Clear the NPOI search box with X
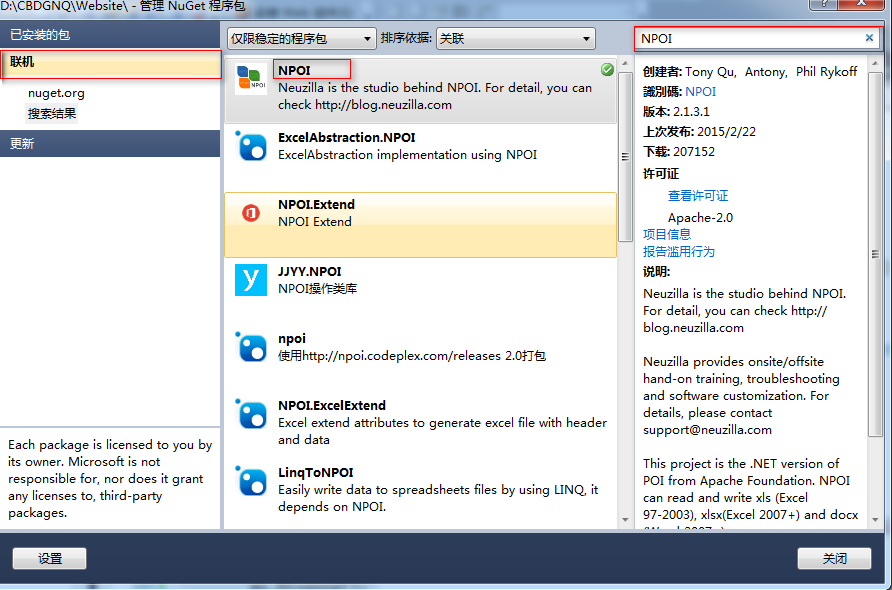 coord(869,38)
